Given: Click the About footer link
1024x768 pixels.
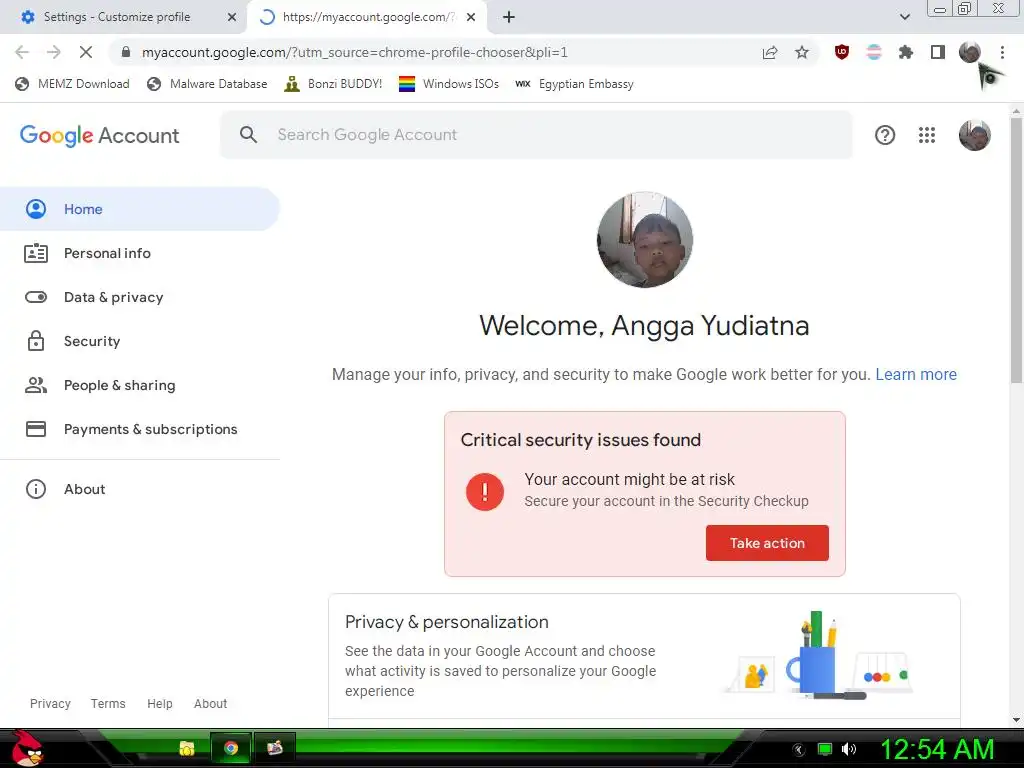Looking at the screenshot, I should coord(210,703).
